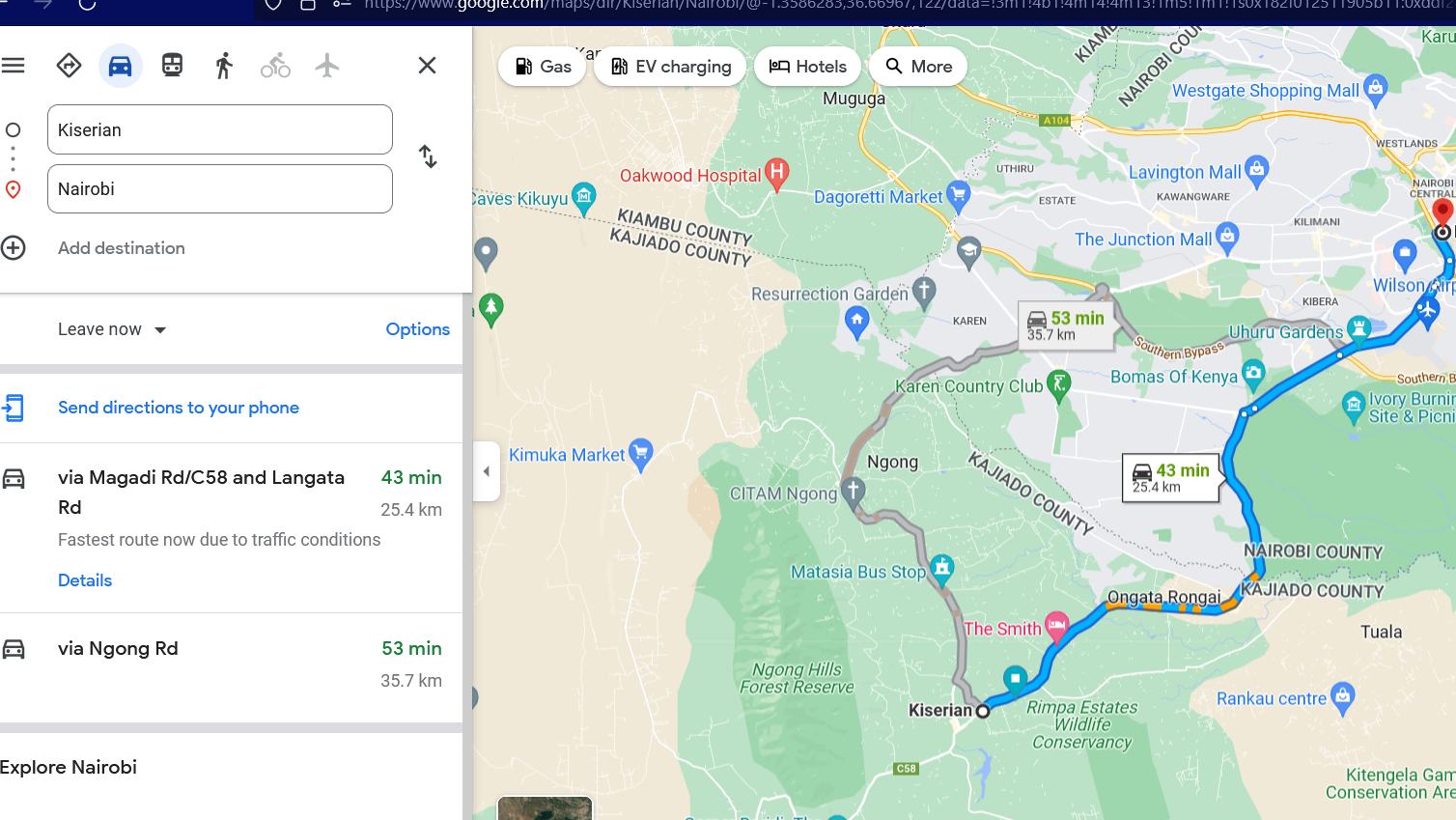Click the 35.7 km distance in route list

(411, 681)
